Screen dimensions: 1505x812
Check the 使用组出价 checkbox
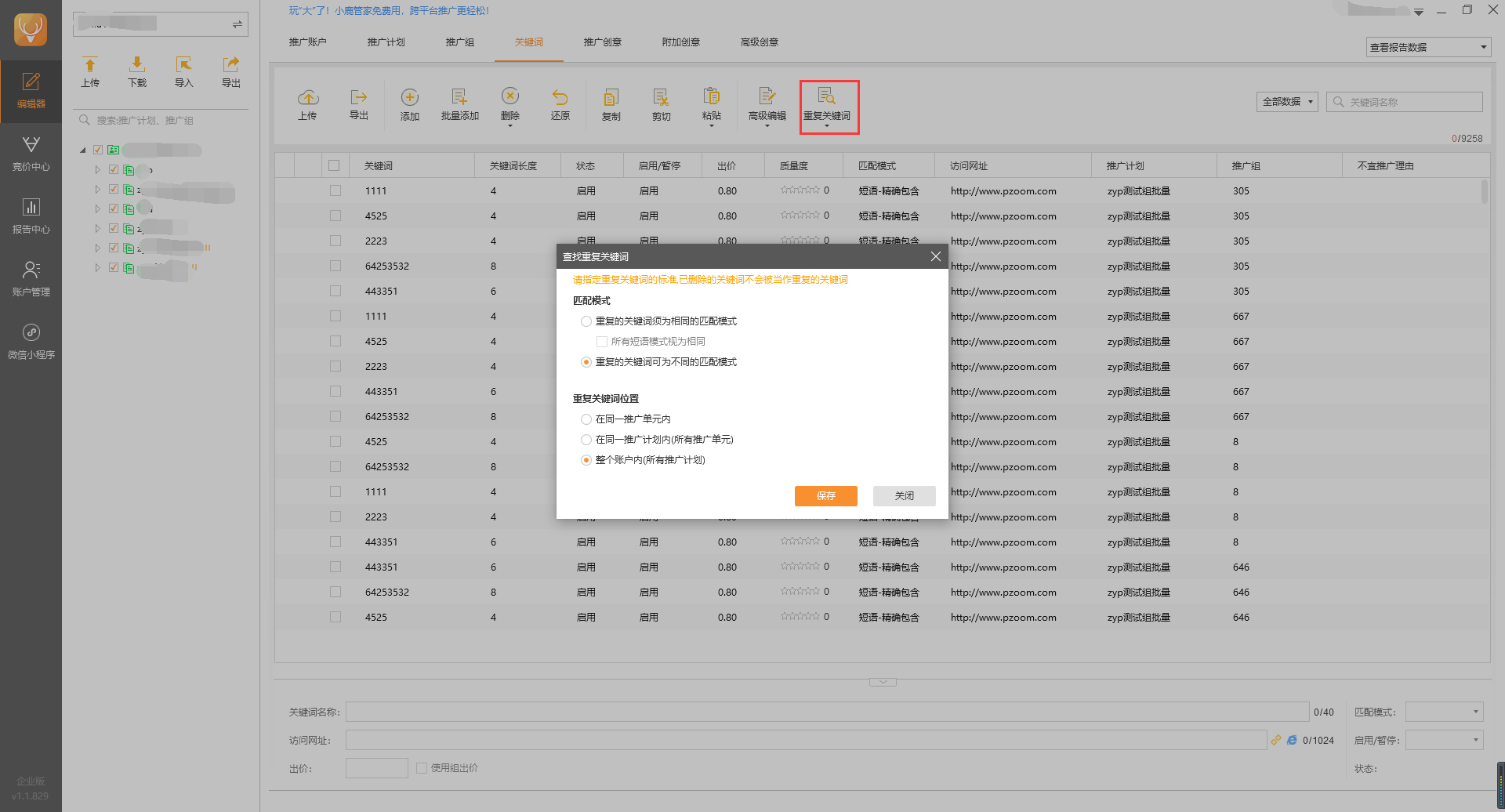pos(422,768)
